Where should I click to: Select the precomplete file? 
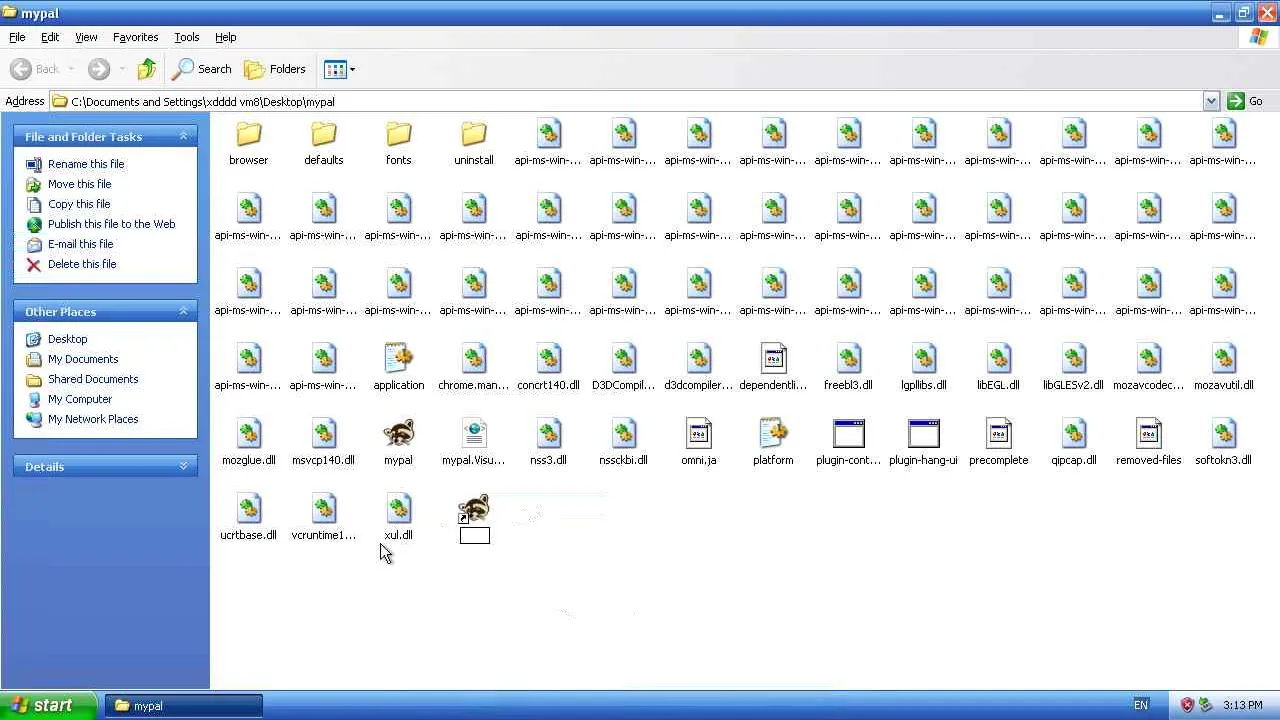pos(998,443)
